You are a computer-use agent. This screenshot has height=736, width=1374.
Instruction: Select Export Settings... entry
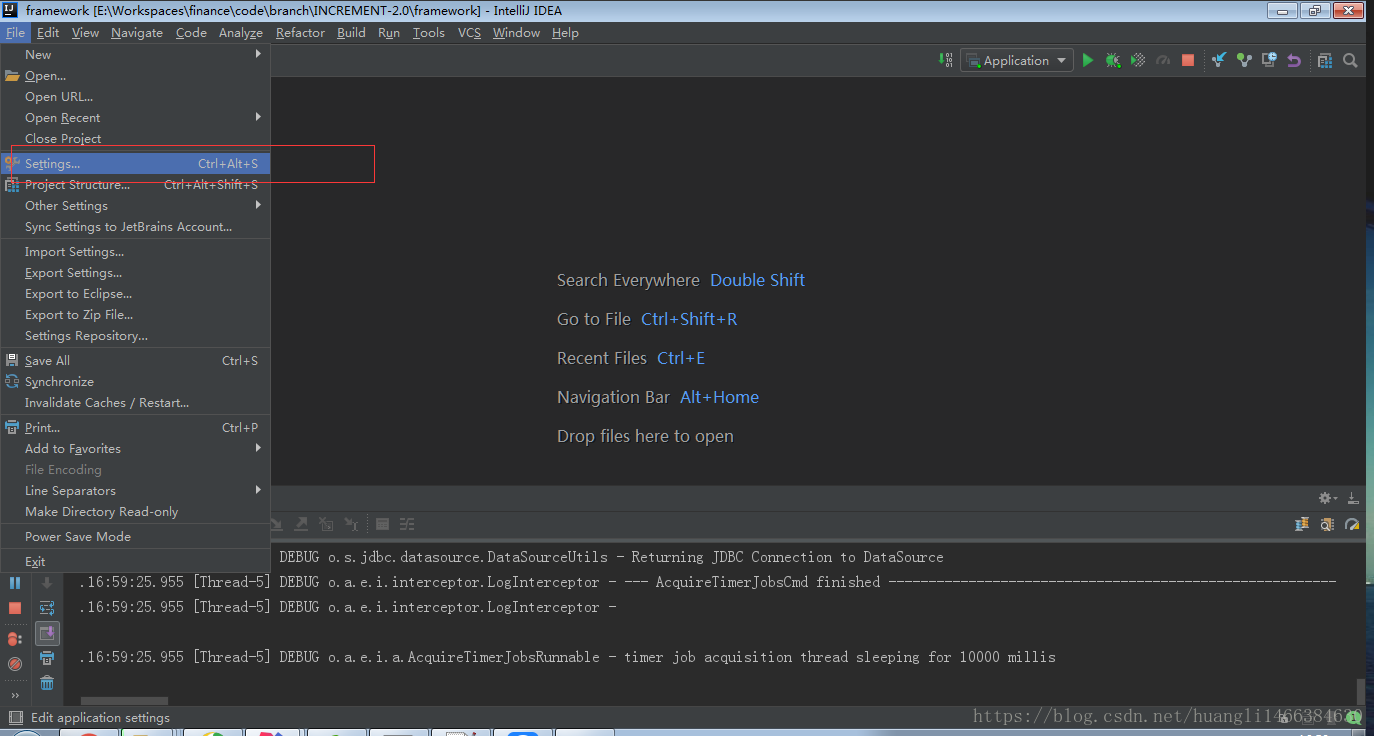coord(135,272)
